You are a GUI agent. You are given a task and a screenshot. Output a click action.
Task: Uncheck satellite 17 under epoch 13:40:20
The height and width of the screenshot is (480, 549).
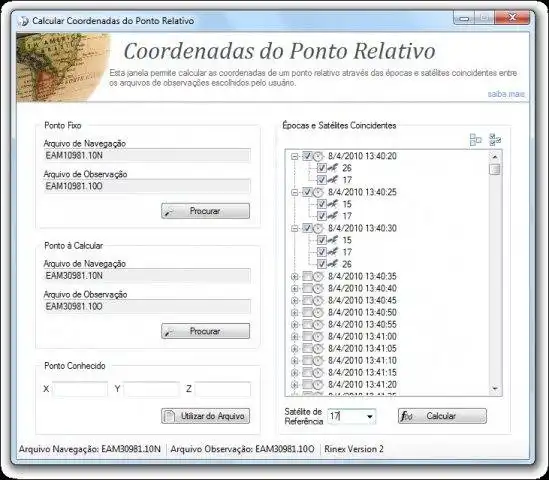pos(322,180)
